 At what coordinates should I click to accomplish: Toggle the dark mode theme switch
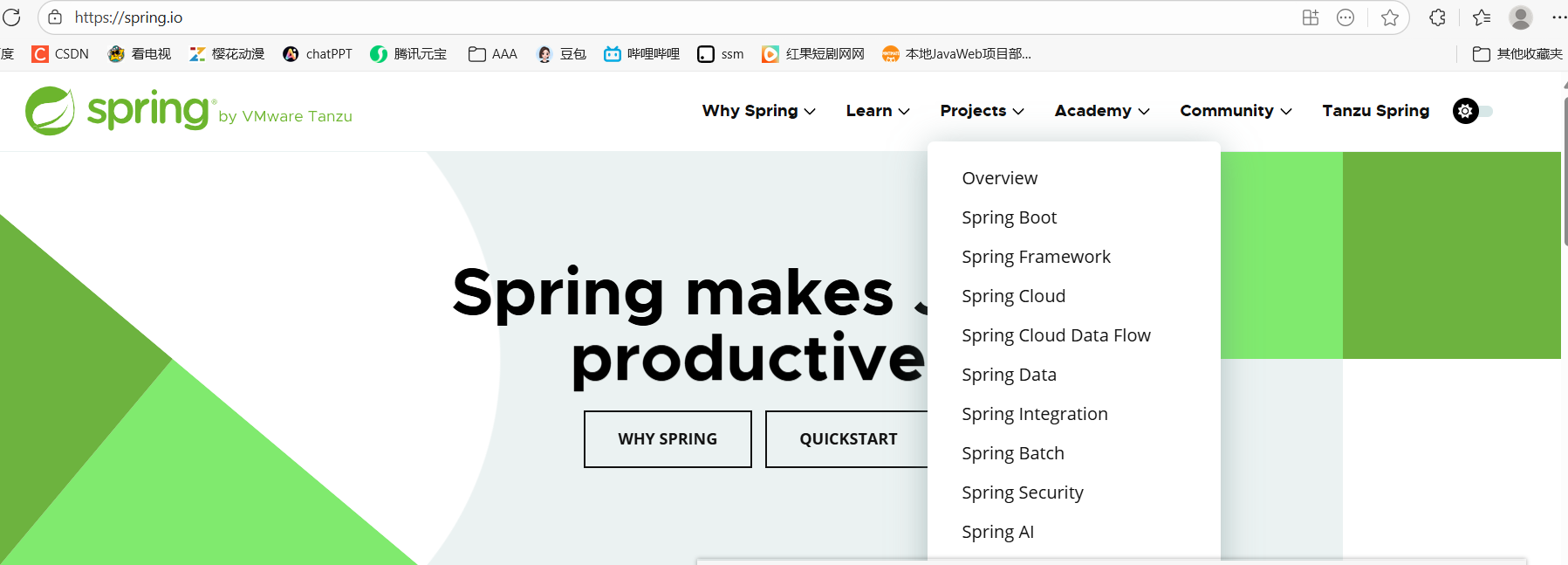tap(1473, 111)
